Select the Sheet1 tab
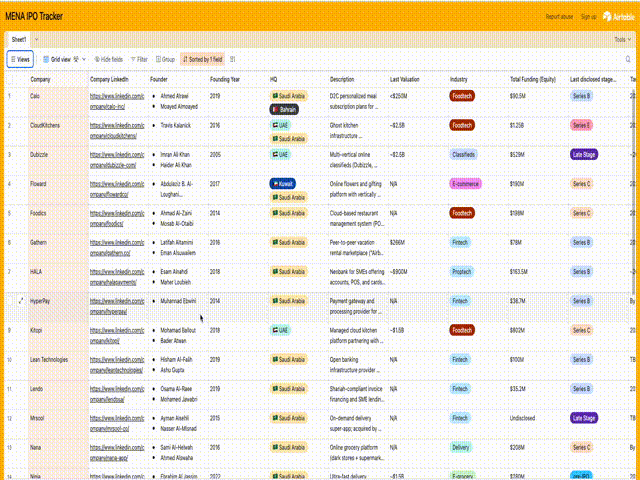The width and height of the screenshot is (640, 480). [19, 40]
